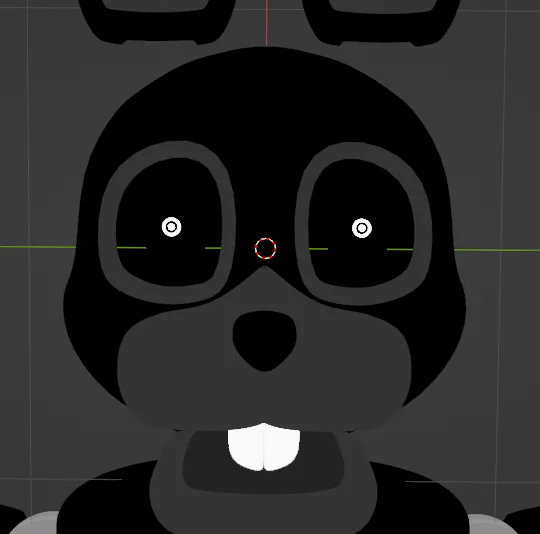Select the white buck teeth
The width and height of the screenshot is (540, 534).
[x=264, y=447]
